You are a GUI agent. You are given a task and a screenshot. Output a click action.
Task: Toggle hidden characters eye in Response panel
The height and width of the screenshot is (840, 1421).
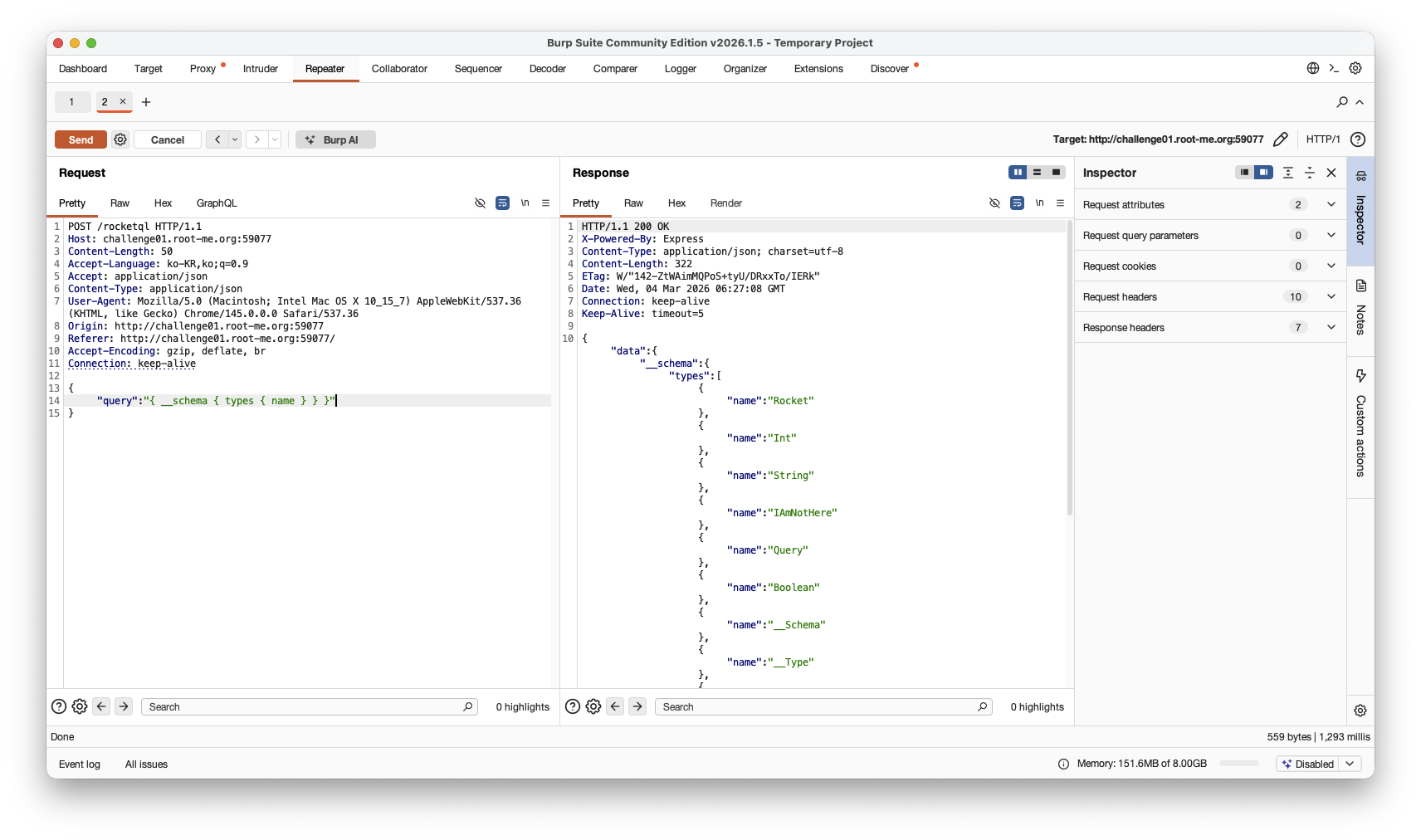click(994, 203)
